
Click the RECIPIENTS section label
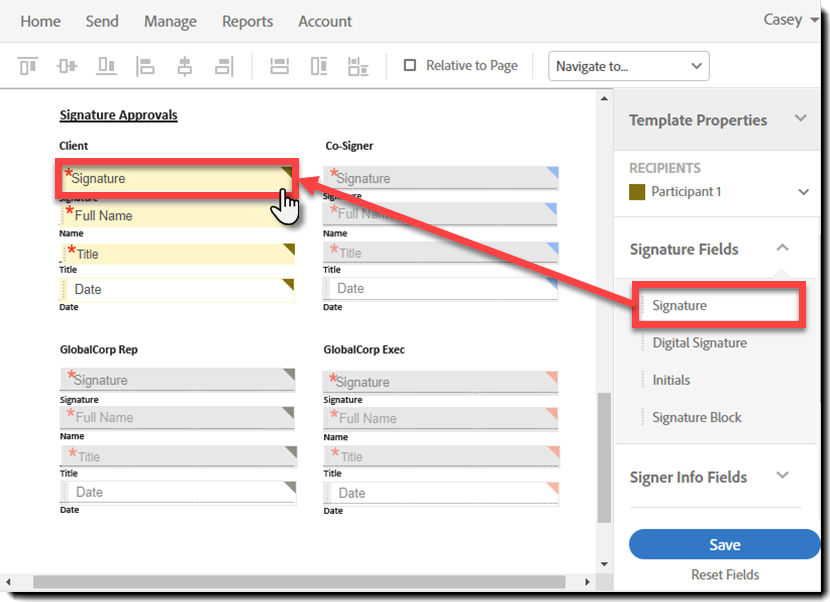point(665,168)
